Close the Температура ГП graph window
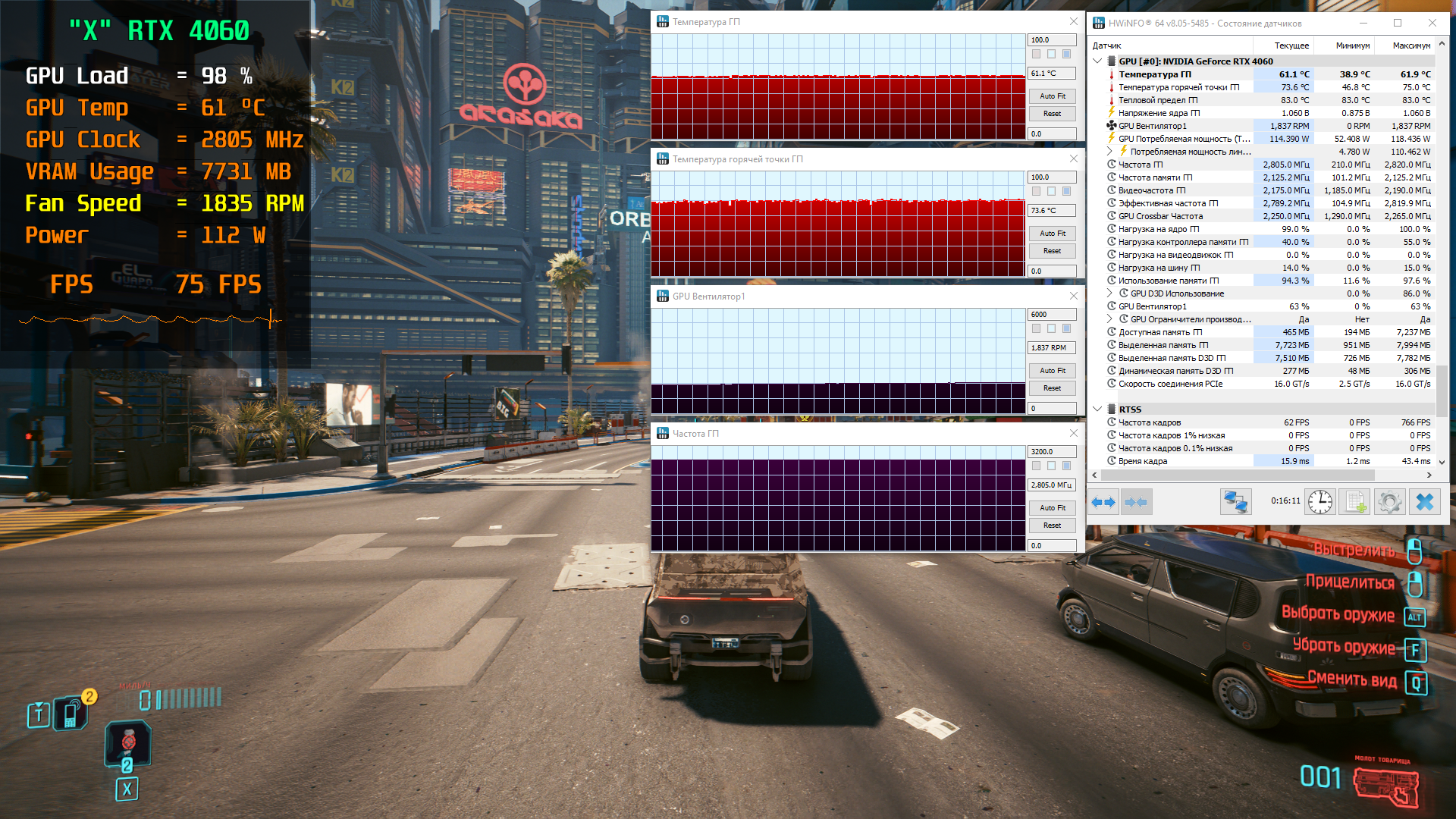 [x=1073, y=21]
